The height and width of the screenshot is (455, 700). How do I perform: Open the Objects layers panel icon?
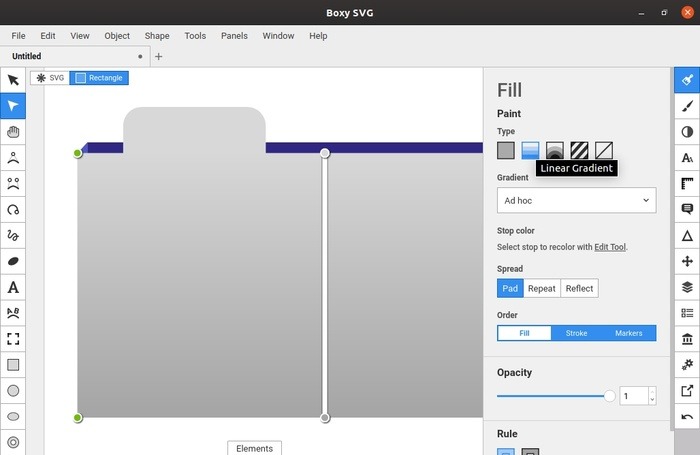click(687, 287)
